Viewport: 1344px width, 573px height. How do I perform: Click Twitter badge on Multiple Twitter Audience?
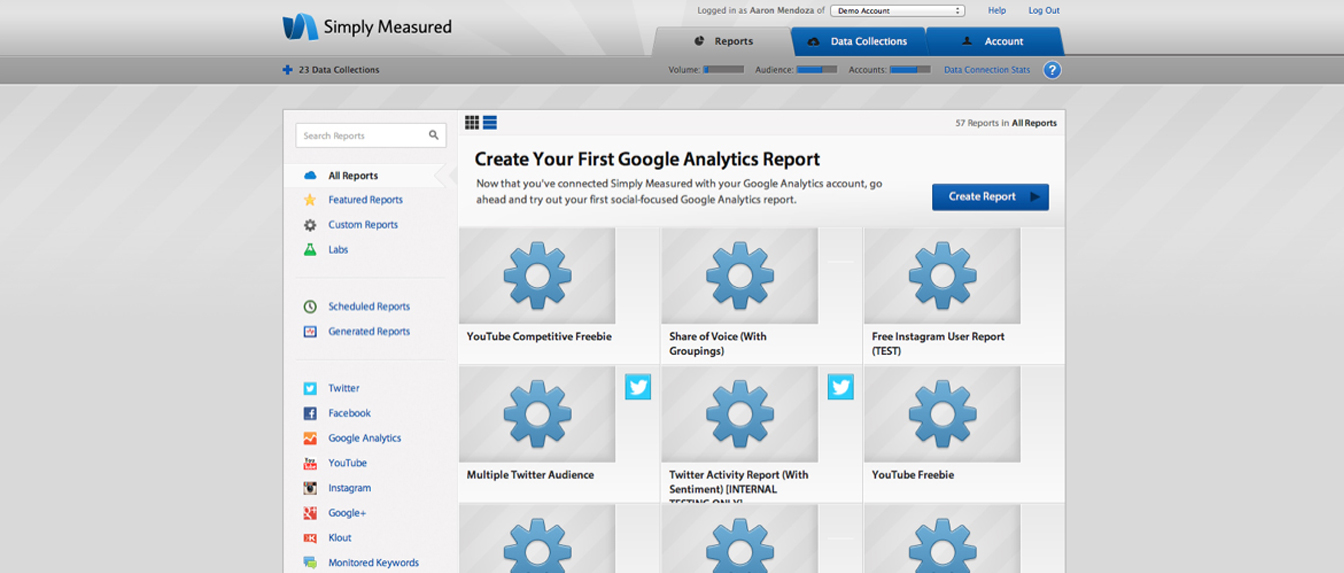point(638,387)
